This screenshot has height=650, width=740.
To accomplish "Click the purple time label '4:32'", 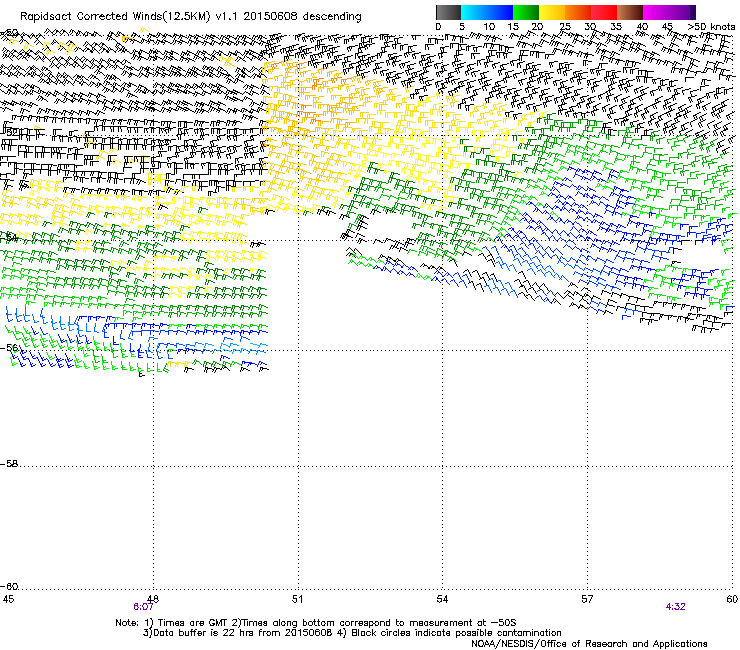I will 675,607.
